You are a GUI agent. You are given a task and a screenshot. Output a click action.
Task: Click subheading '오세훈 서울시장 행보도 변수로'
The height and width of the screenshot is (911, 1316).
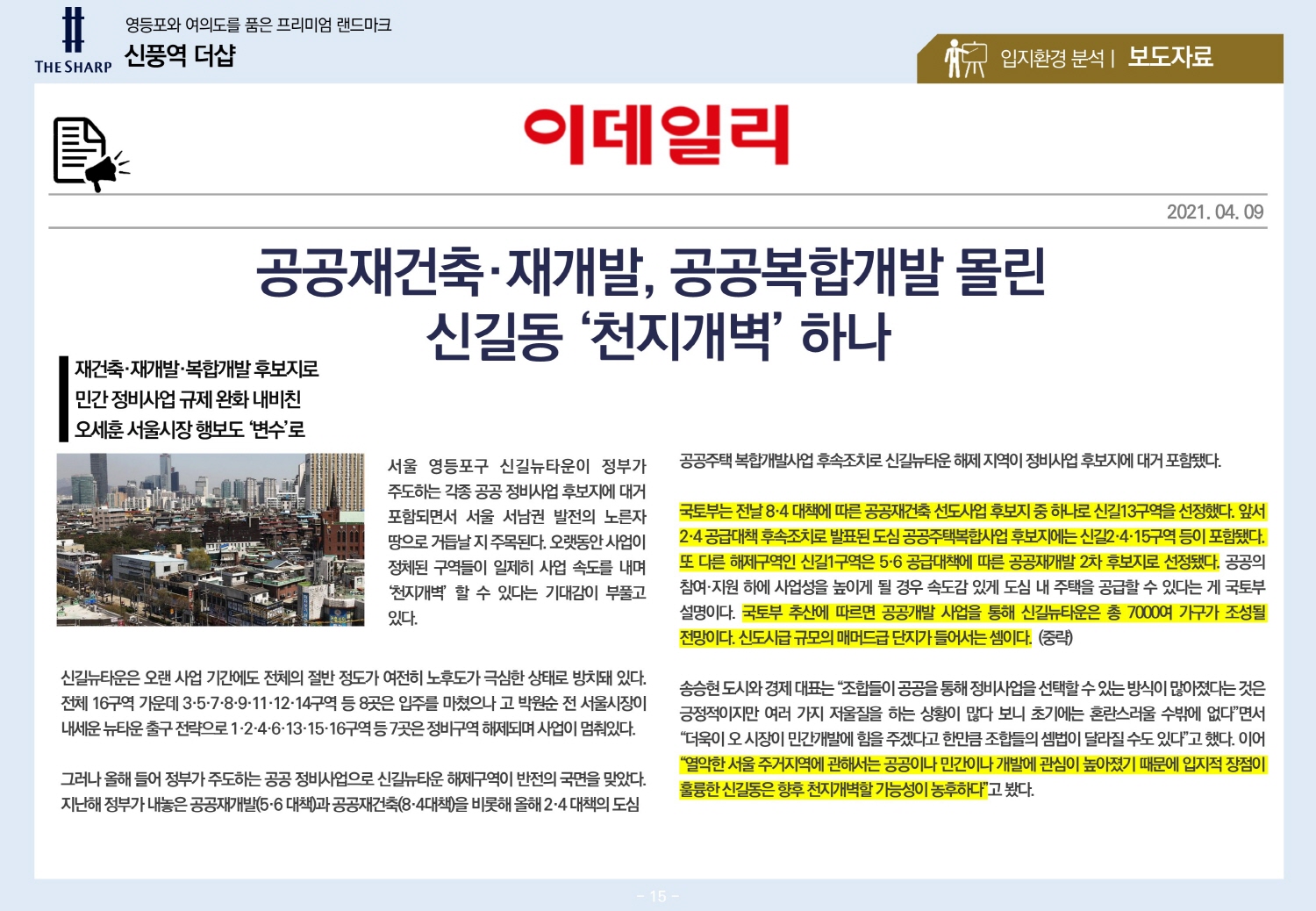[x=190, y=429]
